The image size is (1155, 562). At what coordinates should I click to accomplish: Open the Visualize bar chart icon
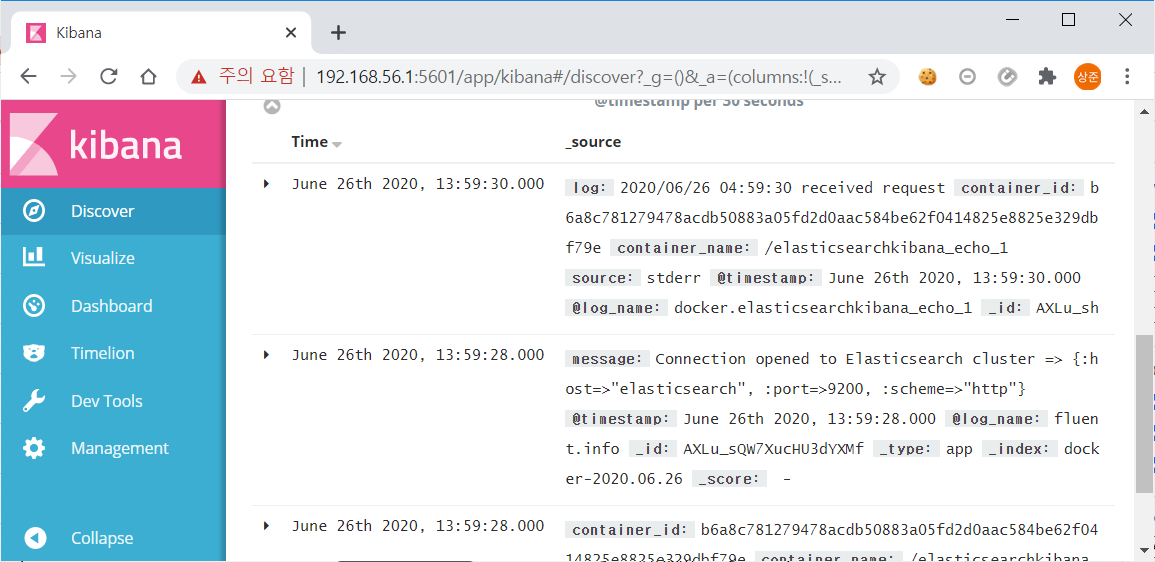[x=35, y=258]
